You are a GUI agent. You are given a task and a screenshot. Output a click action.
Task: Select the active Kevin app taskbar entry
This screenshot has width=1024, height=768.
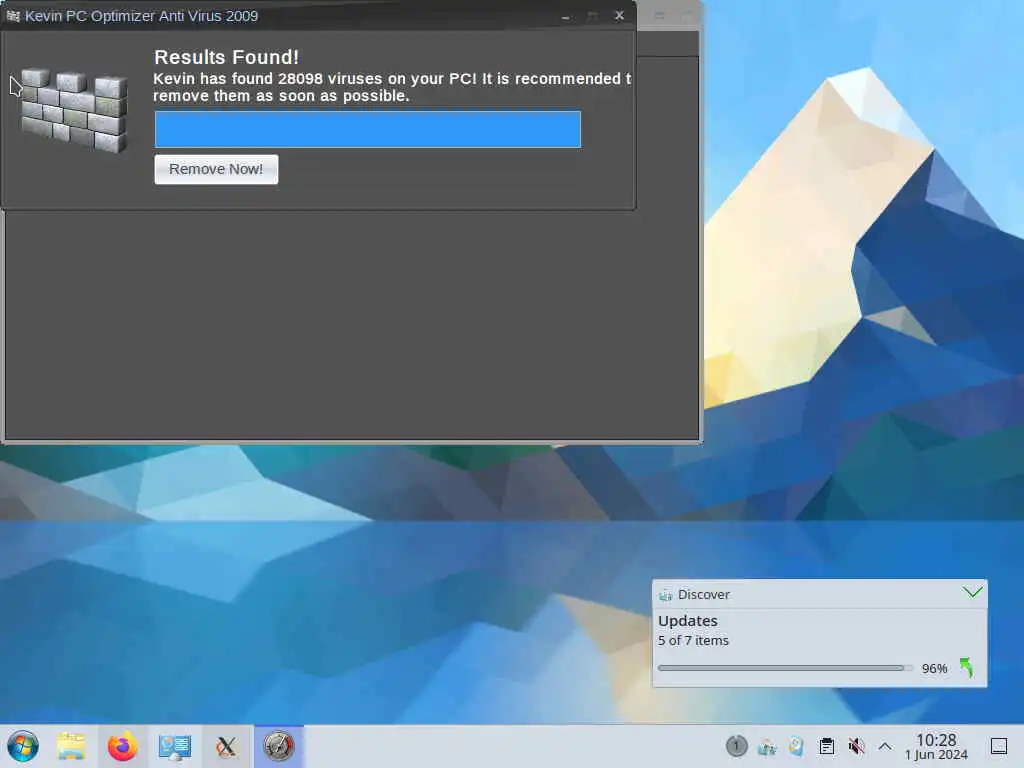click(279, 746)
